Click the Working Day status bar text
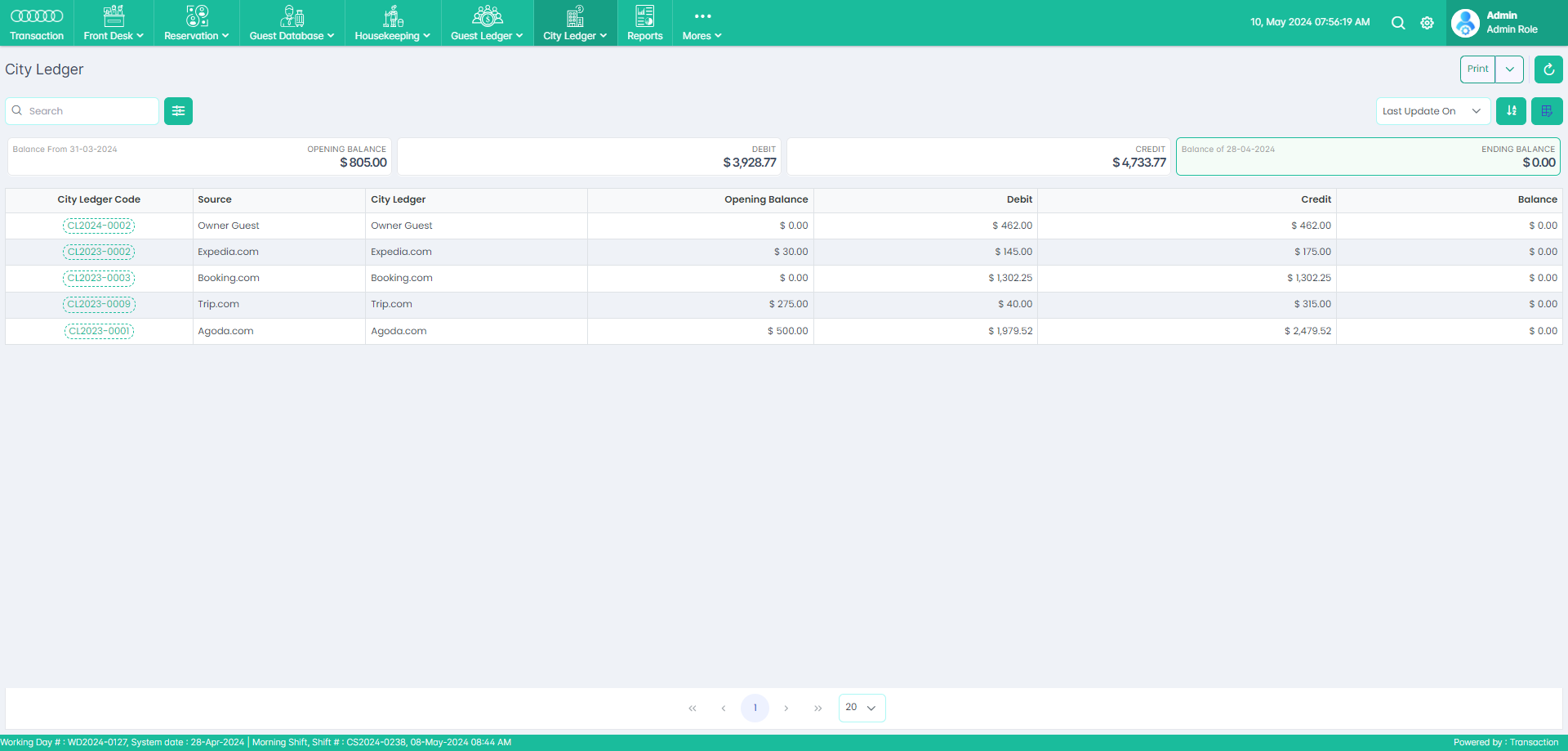This screenshot has width=1568, height=751. tap(256, 743)
